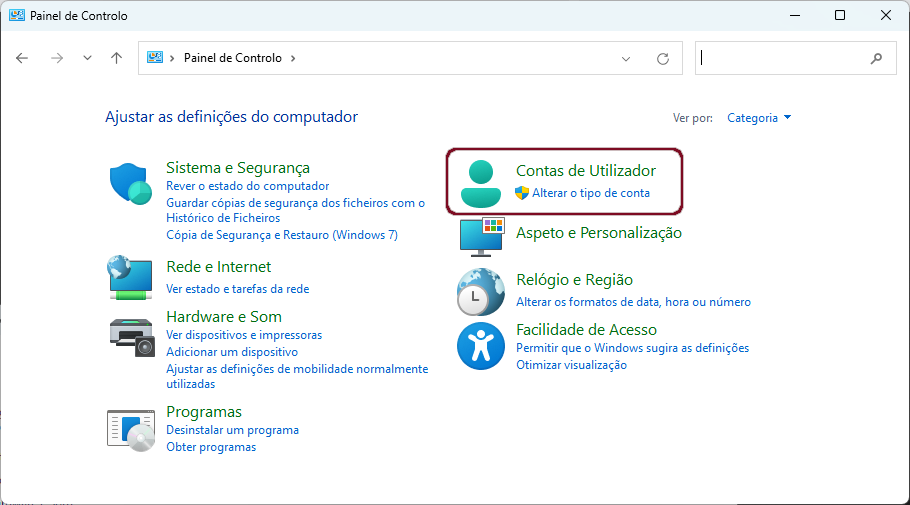
Task: Open the Relógio e Região clock icon
Action: pyautogui.click(x=481, y=291)
